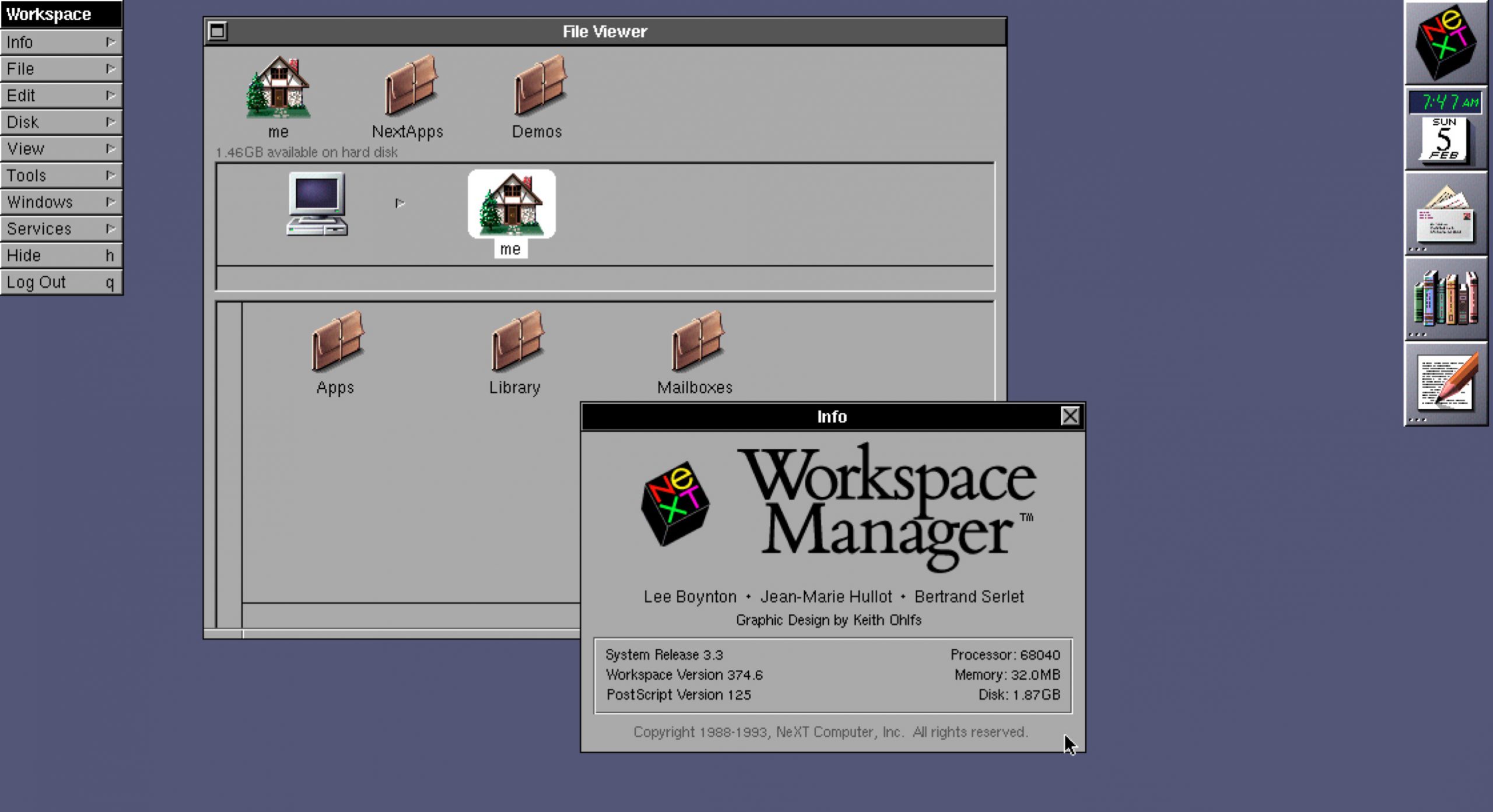1493x812 pixels.
Task: Click the path arrow between computer and me
Action: [x=400, y=203]
